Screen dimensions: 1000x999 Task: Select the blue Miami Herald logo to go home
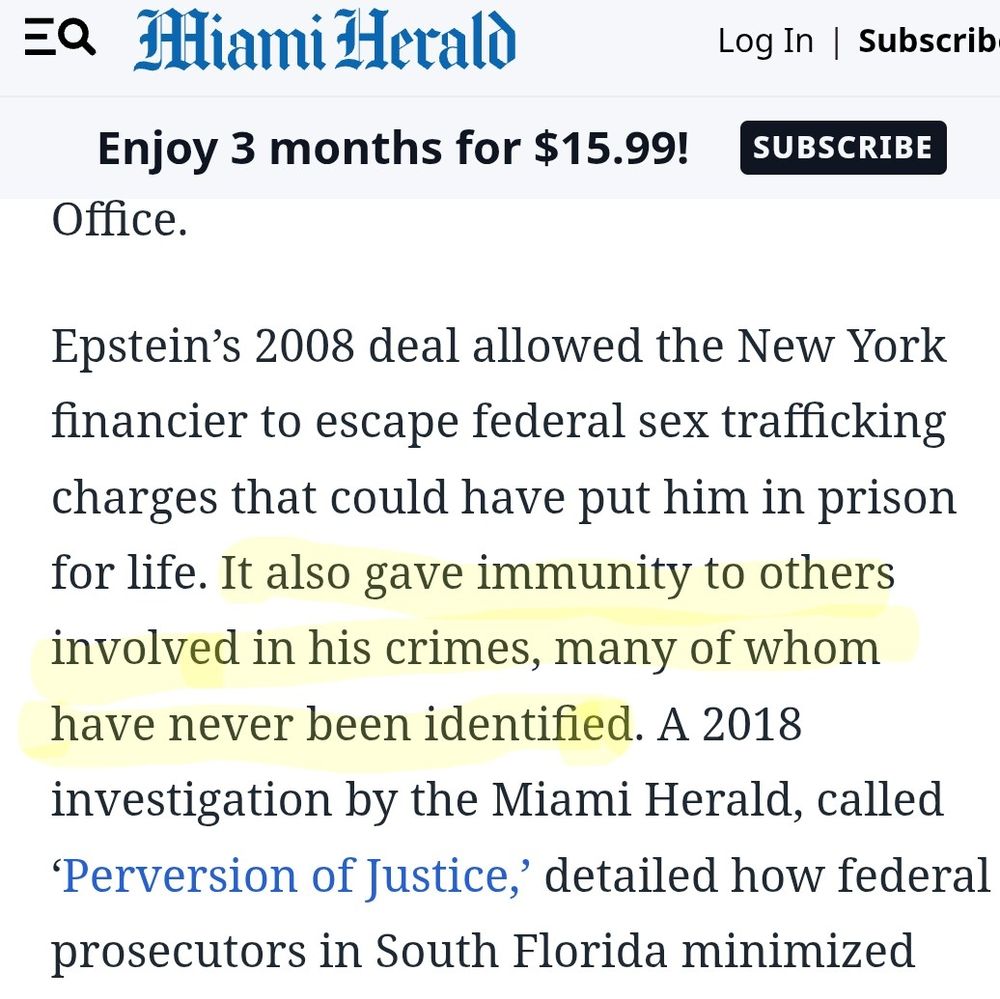(x=325, y=40)
